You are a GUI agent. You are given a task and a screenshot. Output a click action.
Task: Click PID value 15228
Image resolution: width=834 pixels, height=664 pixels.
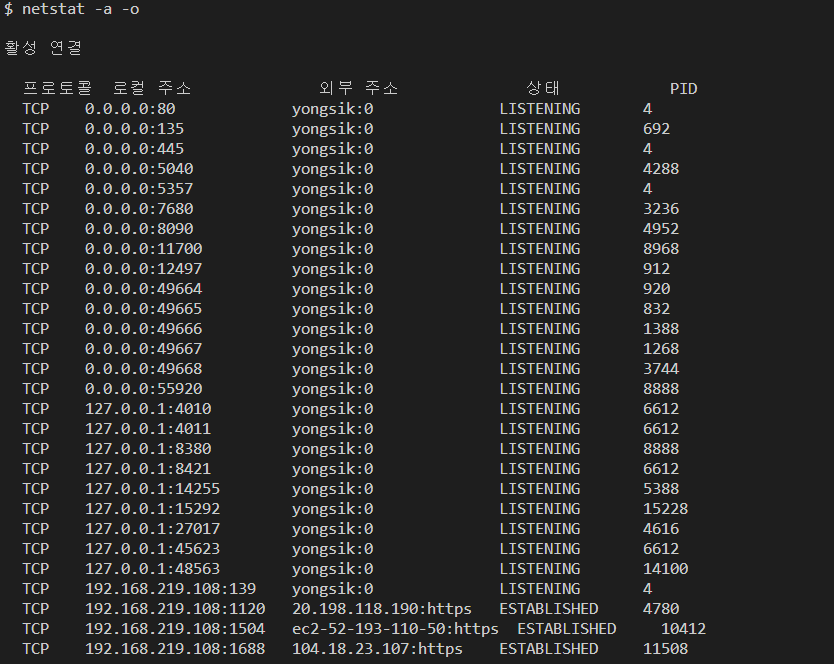[665, 509]
